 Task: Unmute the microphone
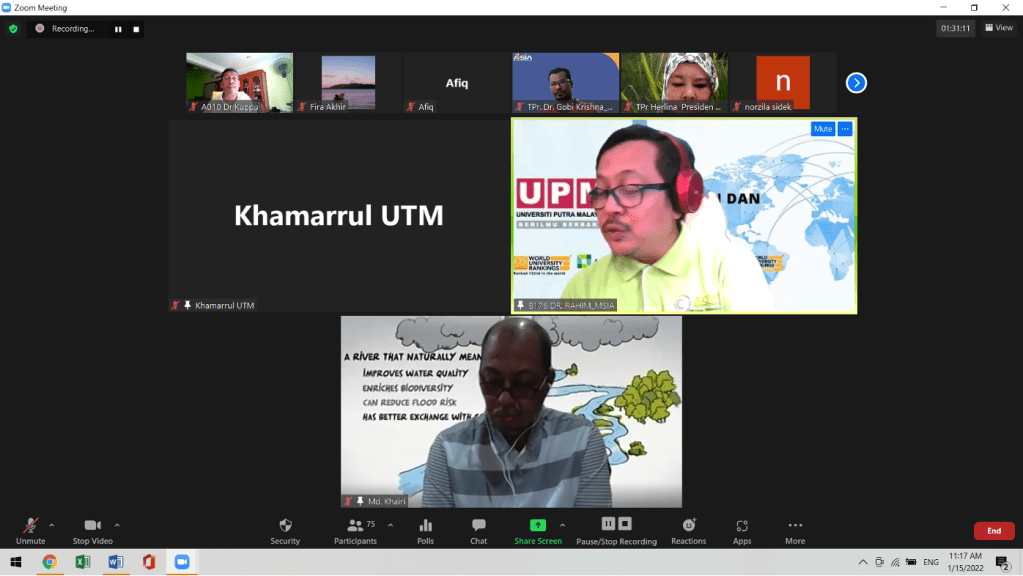click(x=30, y=530)
